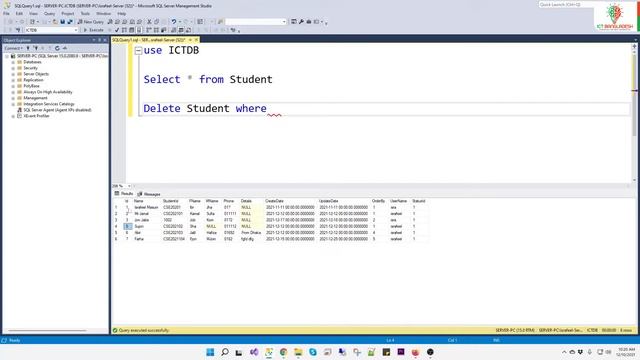Select the Management tree item
This screenshot has width=640, height=360.
(35, 98)
